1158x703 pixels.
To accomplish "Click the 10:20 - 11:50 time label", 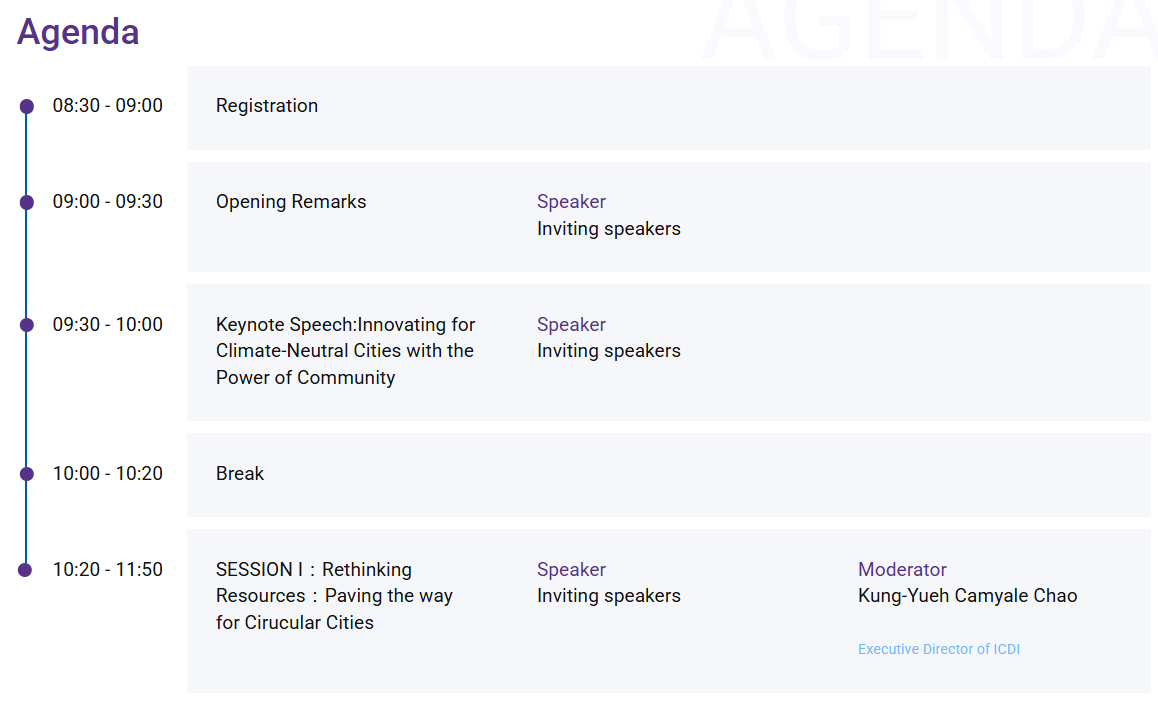I will click(x=108, y=569).
